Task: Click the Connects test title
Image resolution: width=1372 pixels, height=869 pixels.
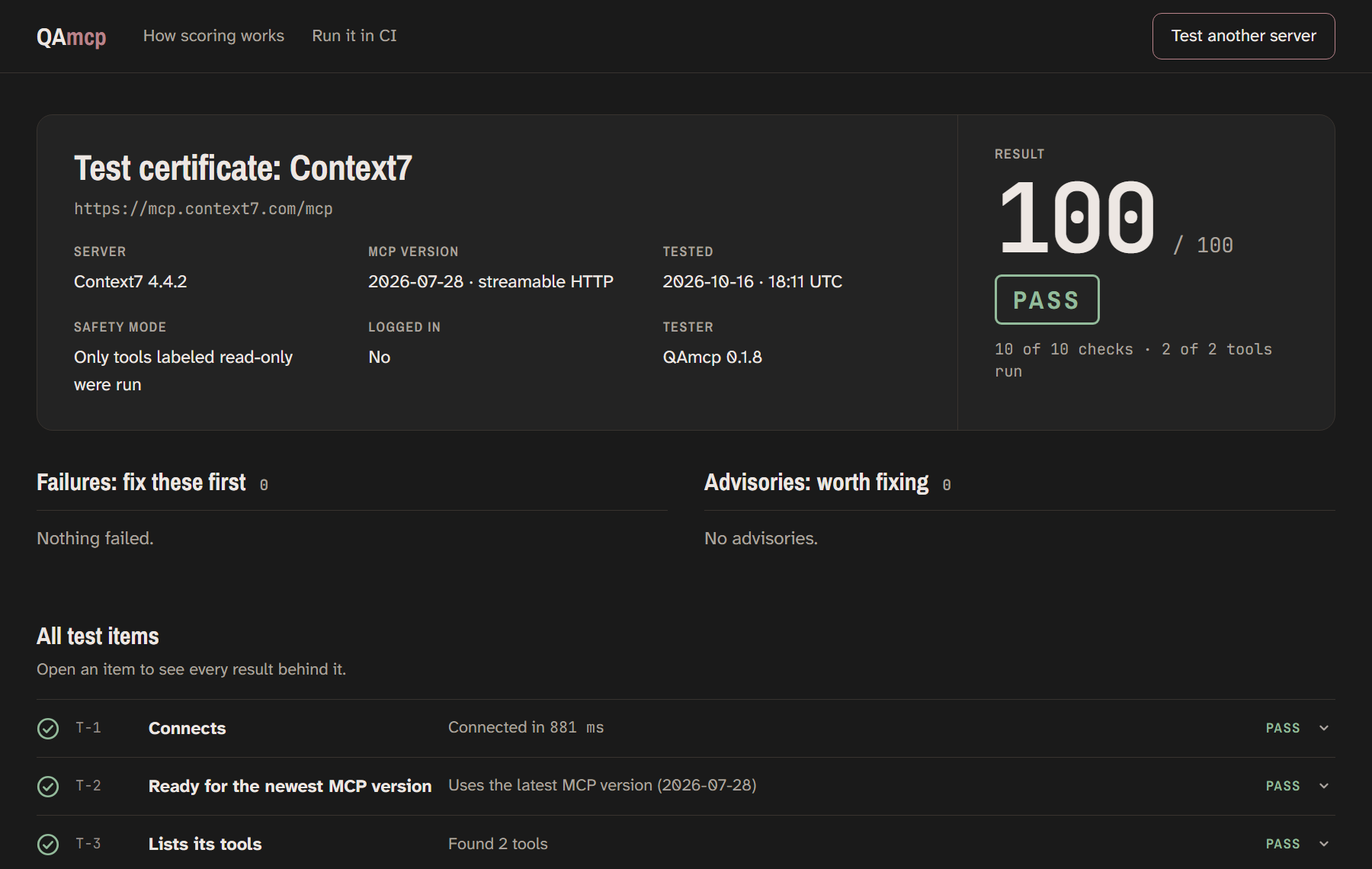Action: pyautogui.click(x=187, y=728)
